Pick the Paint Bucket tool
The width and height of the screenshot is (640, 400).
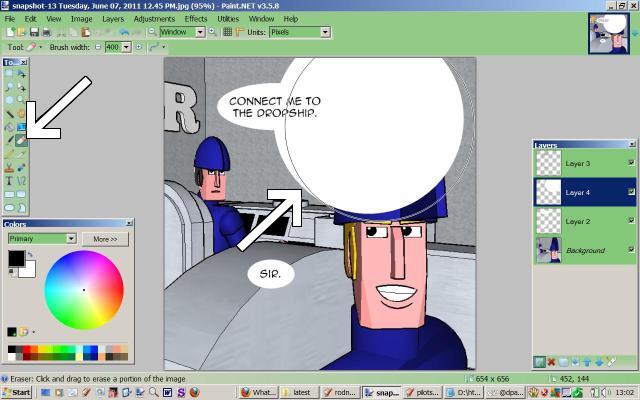9,128
